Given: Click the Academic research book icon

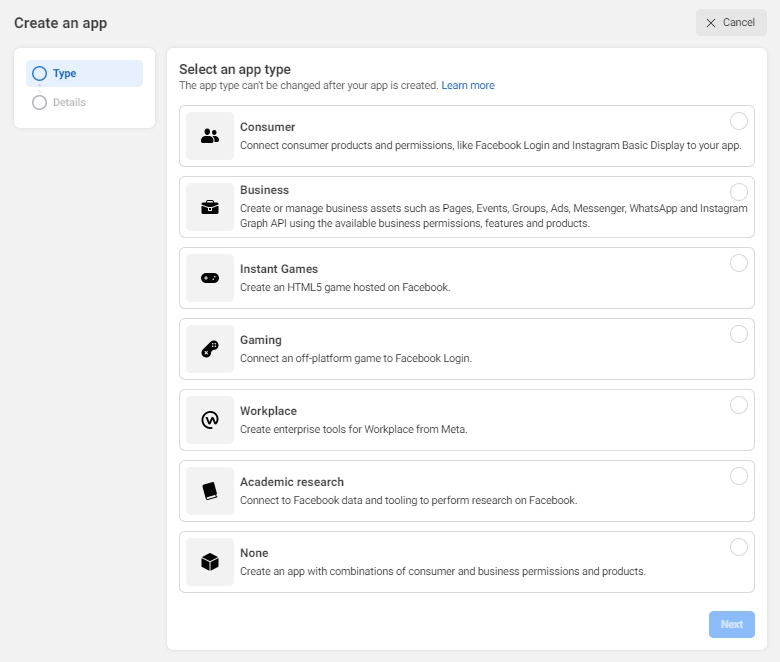Looking at the screenshot, I should pos(210,491).
